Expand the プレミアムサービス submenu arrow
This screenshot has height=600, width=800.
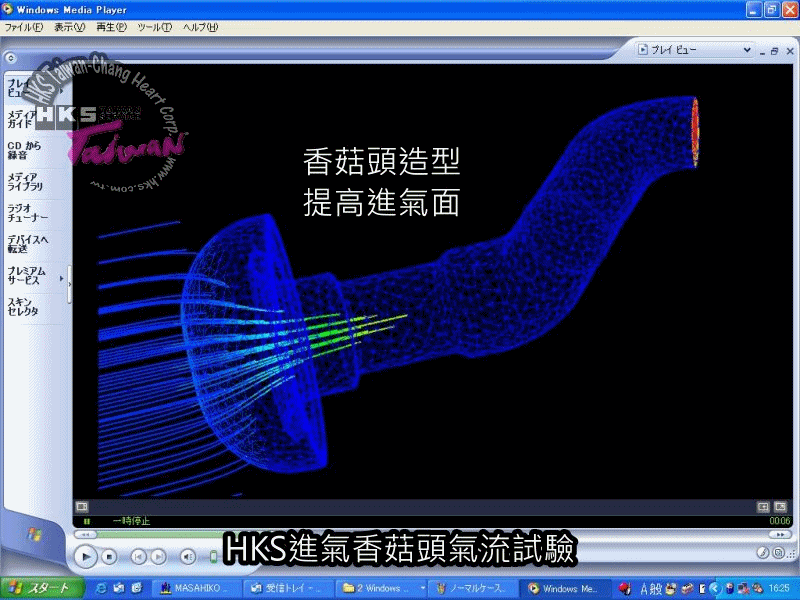pos(61,278)
